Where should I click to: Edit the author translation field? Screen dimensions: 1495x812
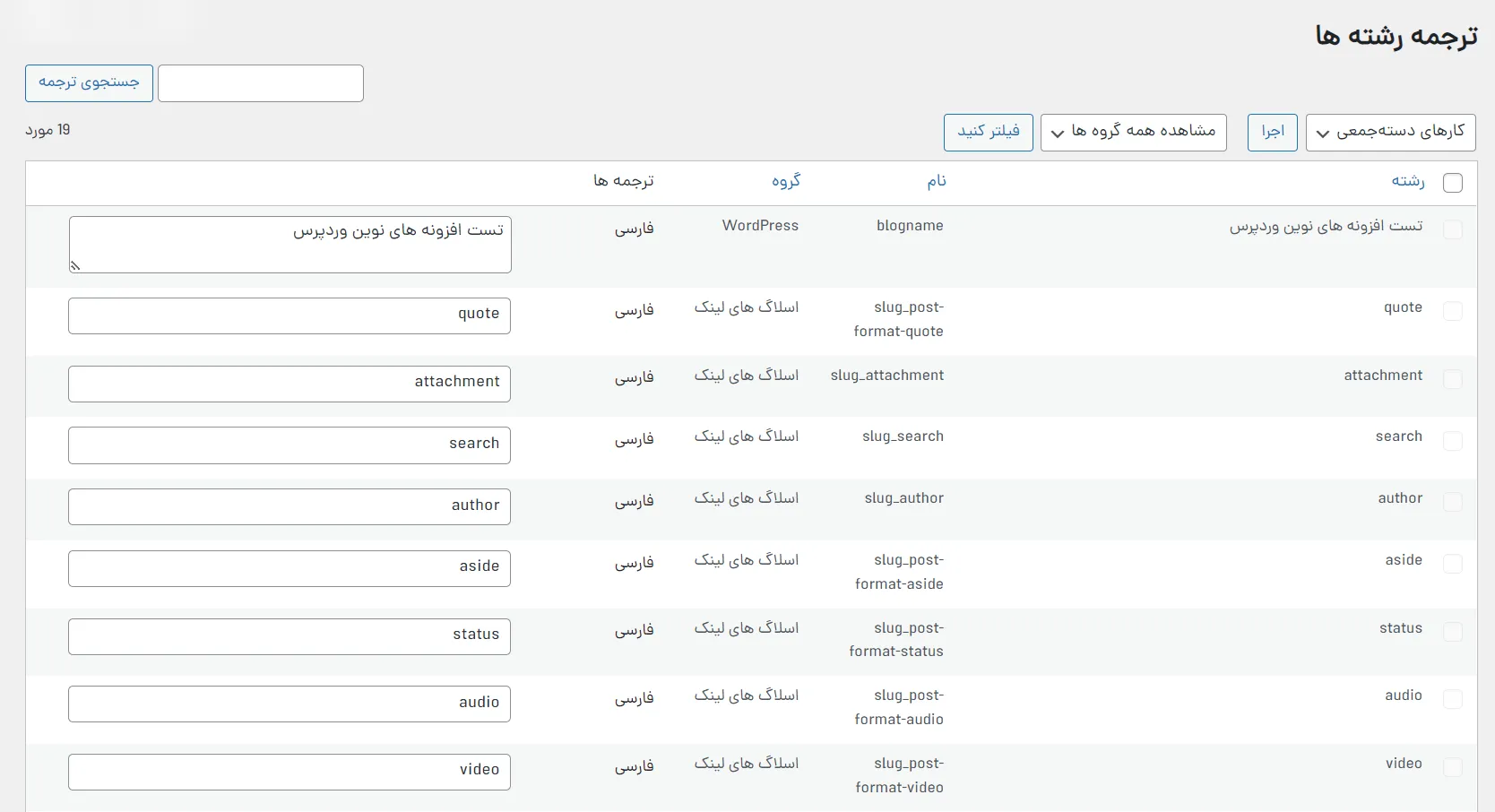[x=289, y=506]
